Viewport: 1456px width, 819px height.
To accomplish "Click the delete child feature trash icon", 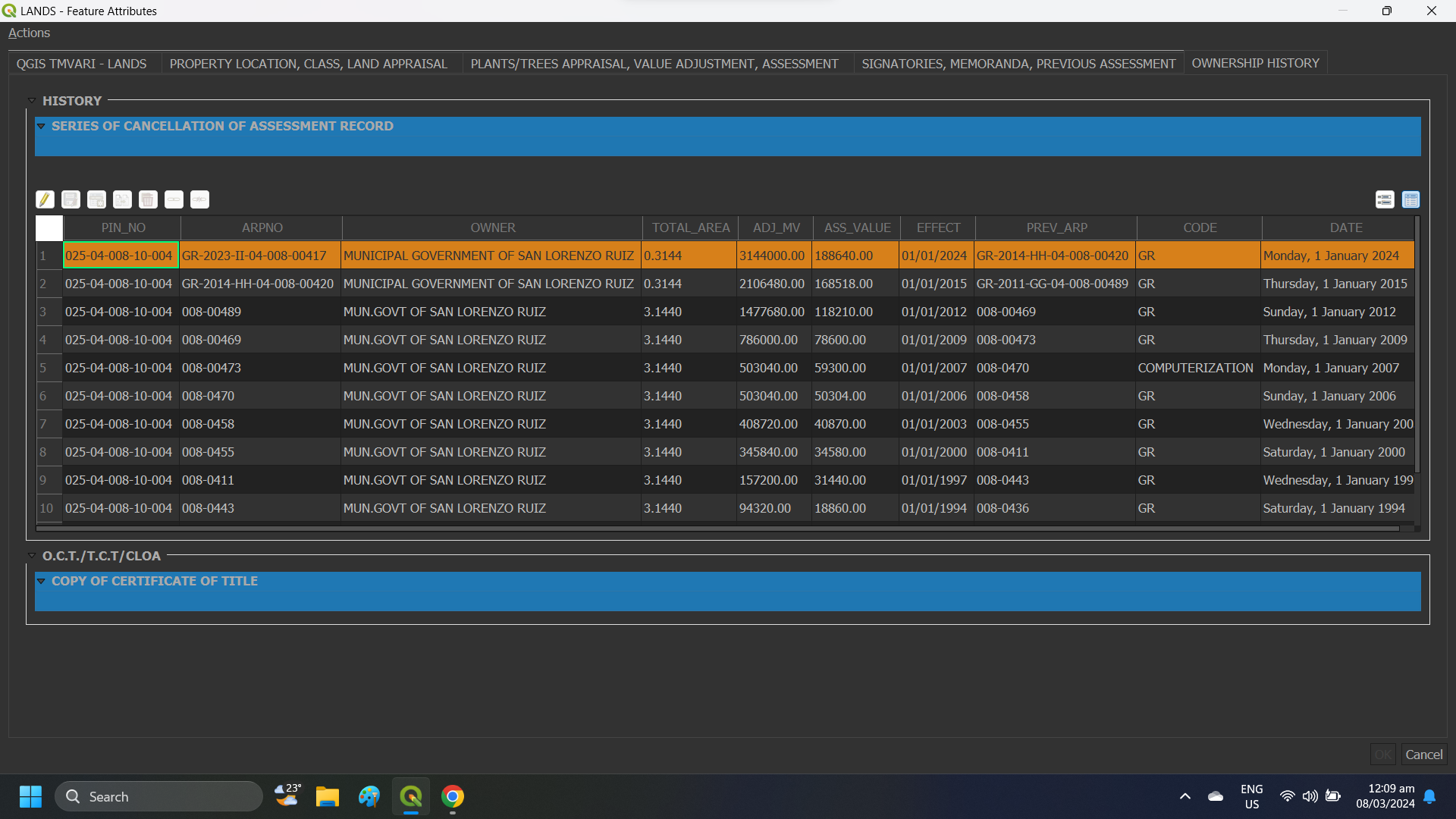I will [148, 199].
